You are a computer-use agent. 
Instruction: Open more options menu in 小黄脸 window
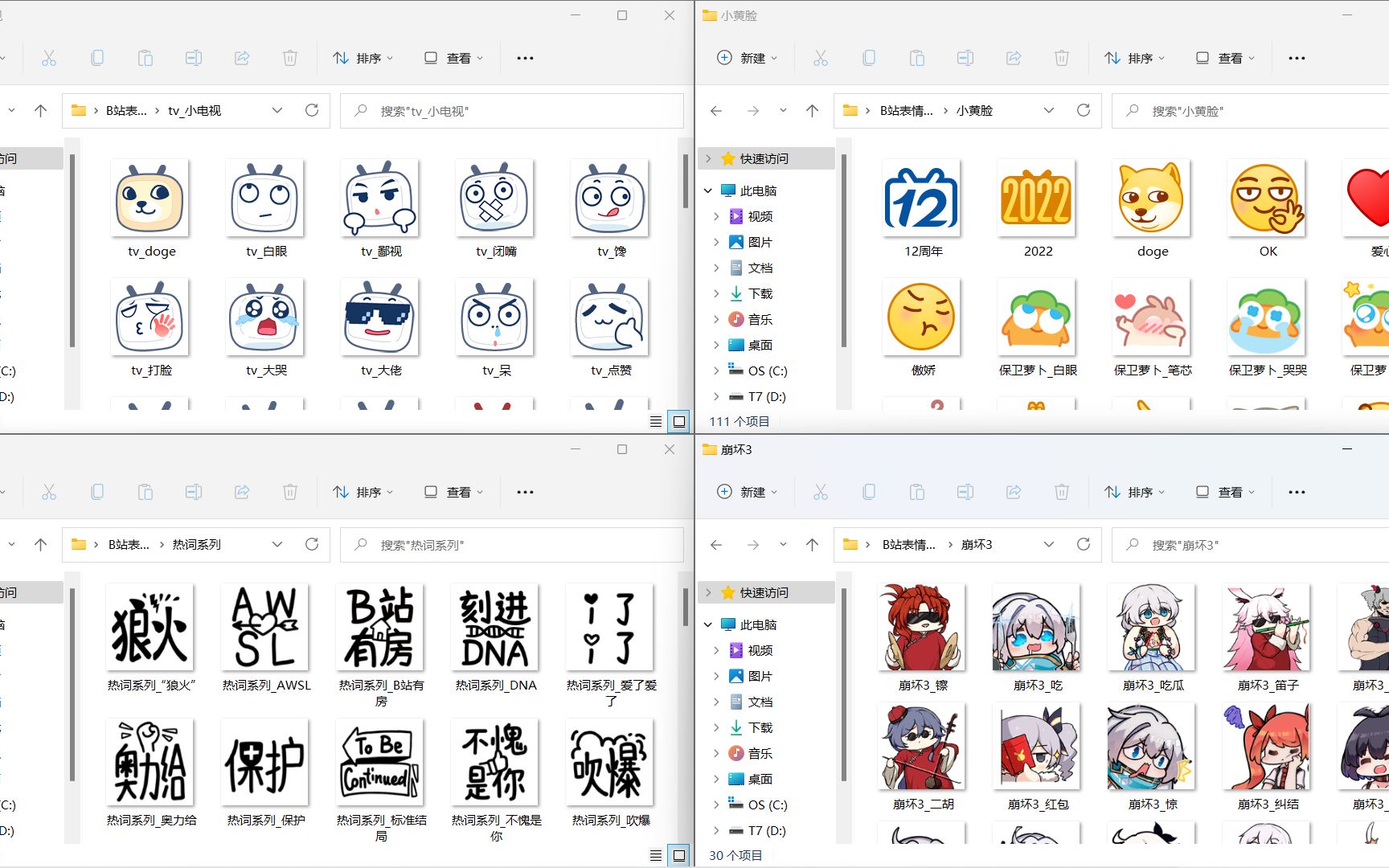[1297, 58]
